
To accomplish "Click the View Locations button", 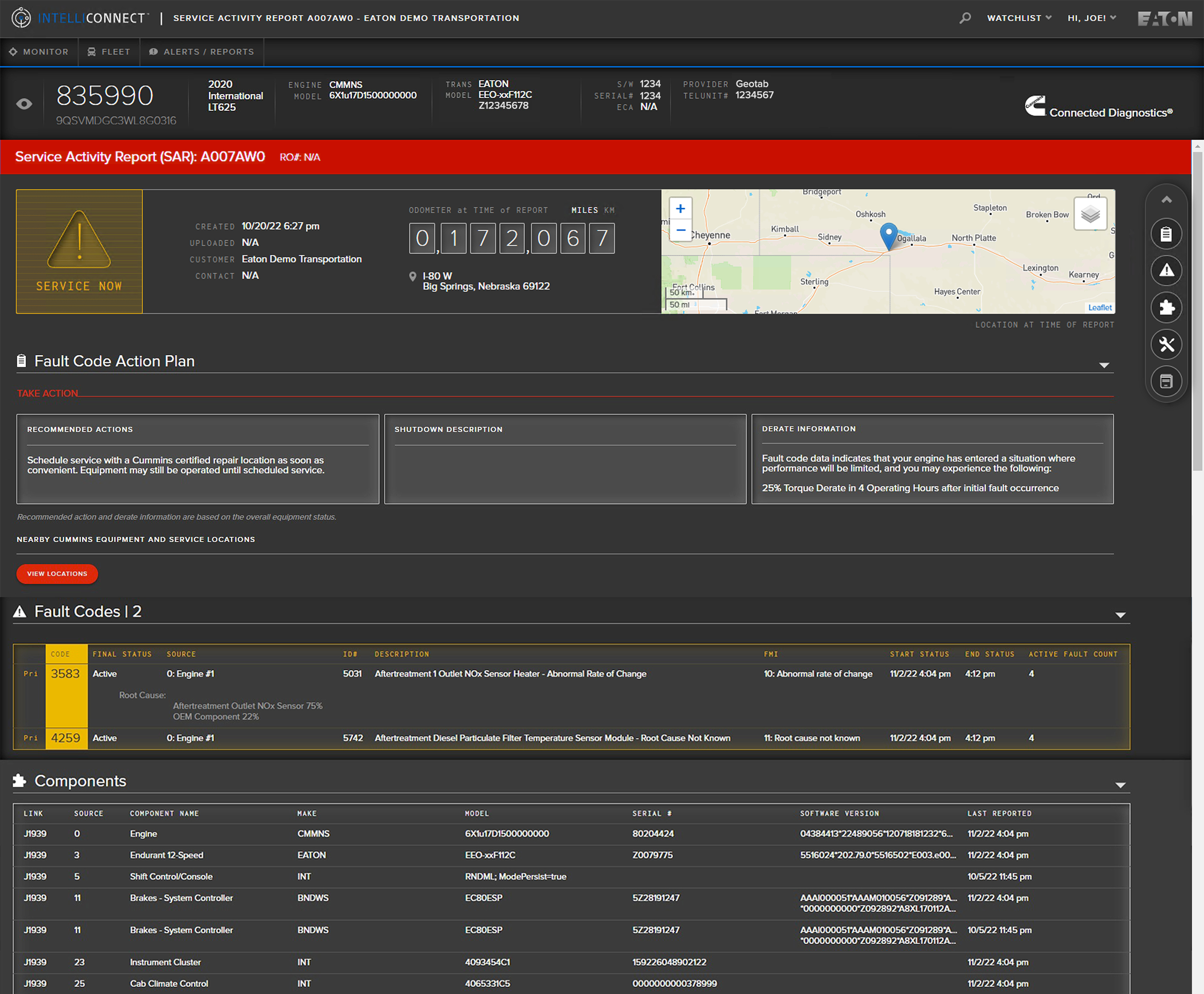I will click(x=57, y=574).
